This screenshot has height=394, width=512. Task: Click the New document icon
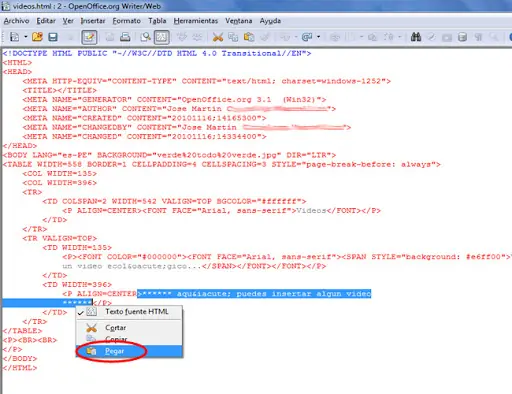point(15,37)
